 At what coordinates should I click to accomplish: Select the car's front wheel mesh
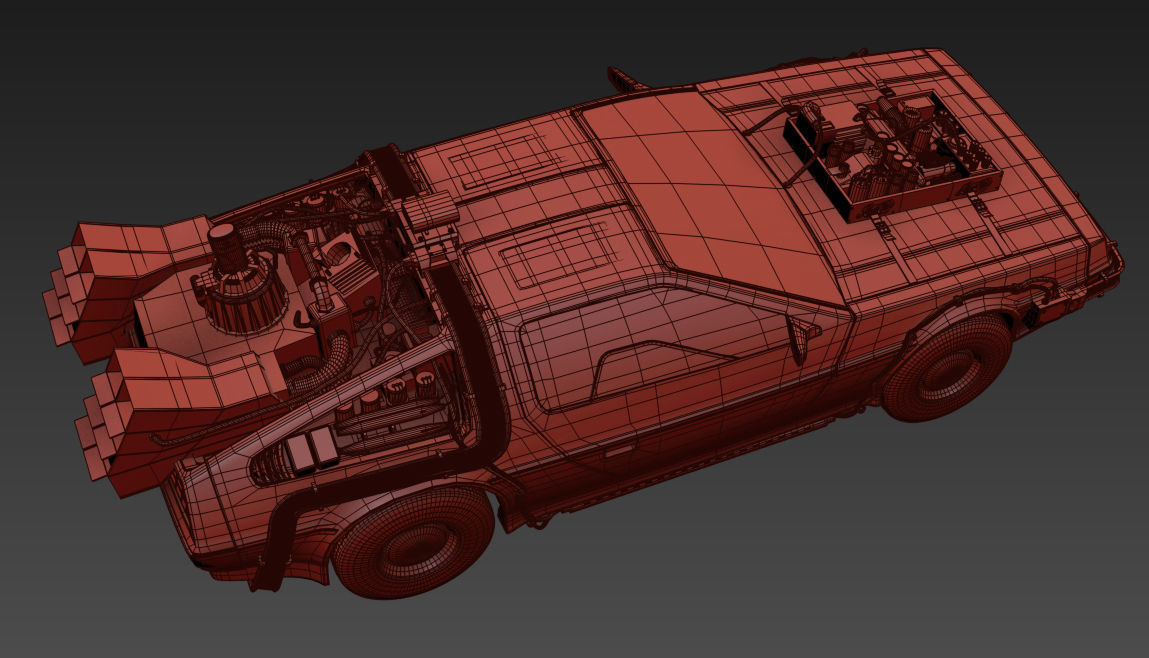947,369
